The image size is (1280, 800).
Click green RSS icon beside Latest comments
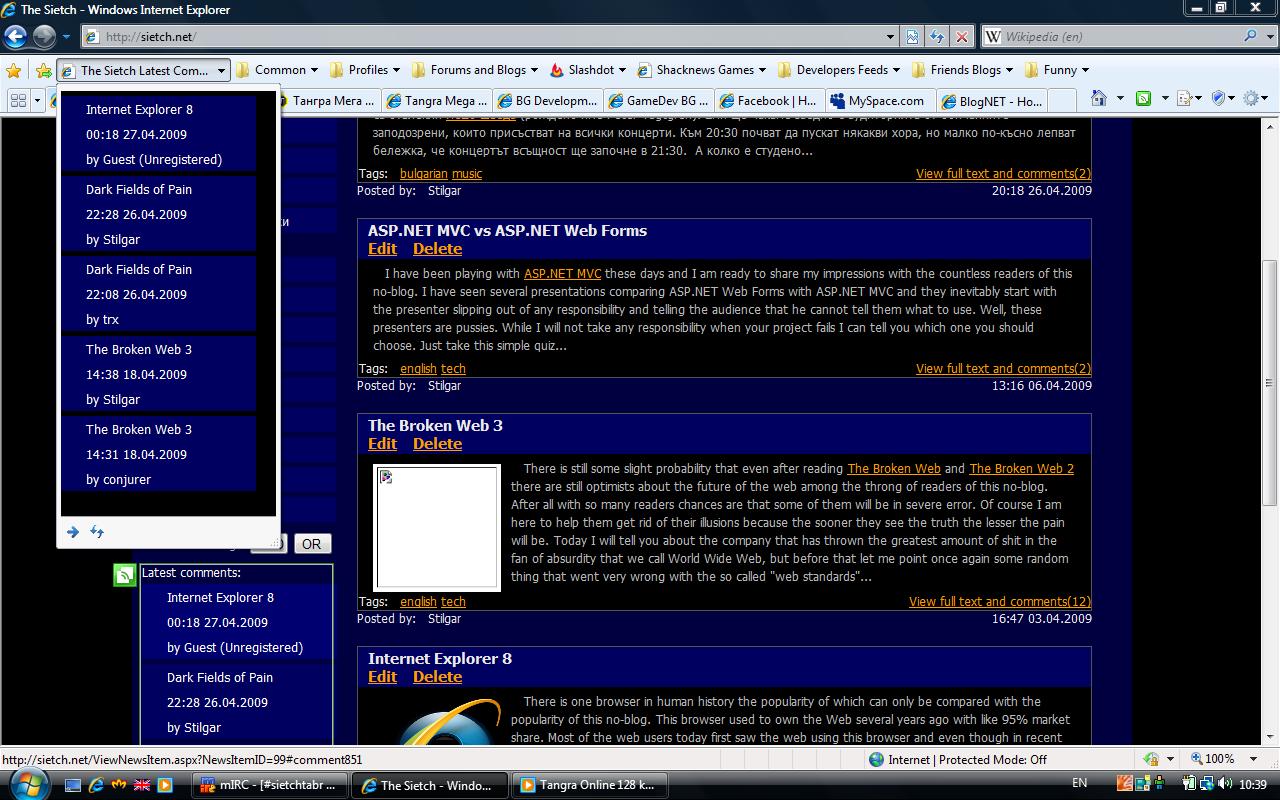click(x=124, y=574)
